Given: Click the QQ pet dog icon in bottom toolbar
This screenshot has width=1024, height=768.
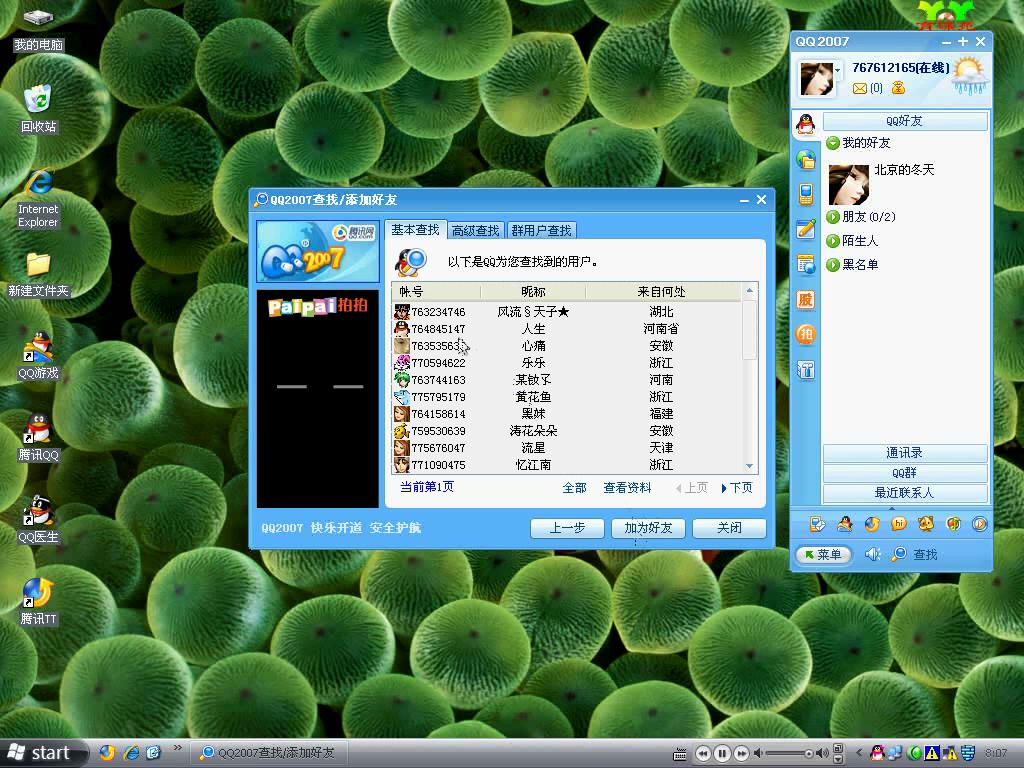Looking at the screenshot, I should [x=925, y=524].
